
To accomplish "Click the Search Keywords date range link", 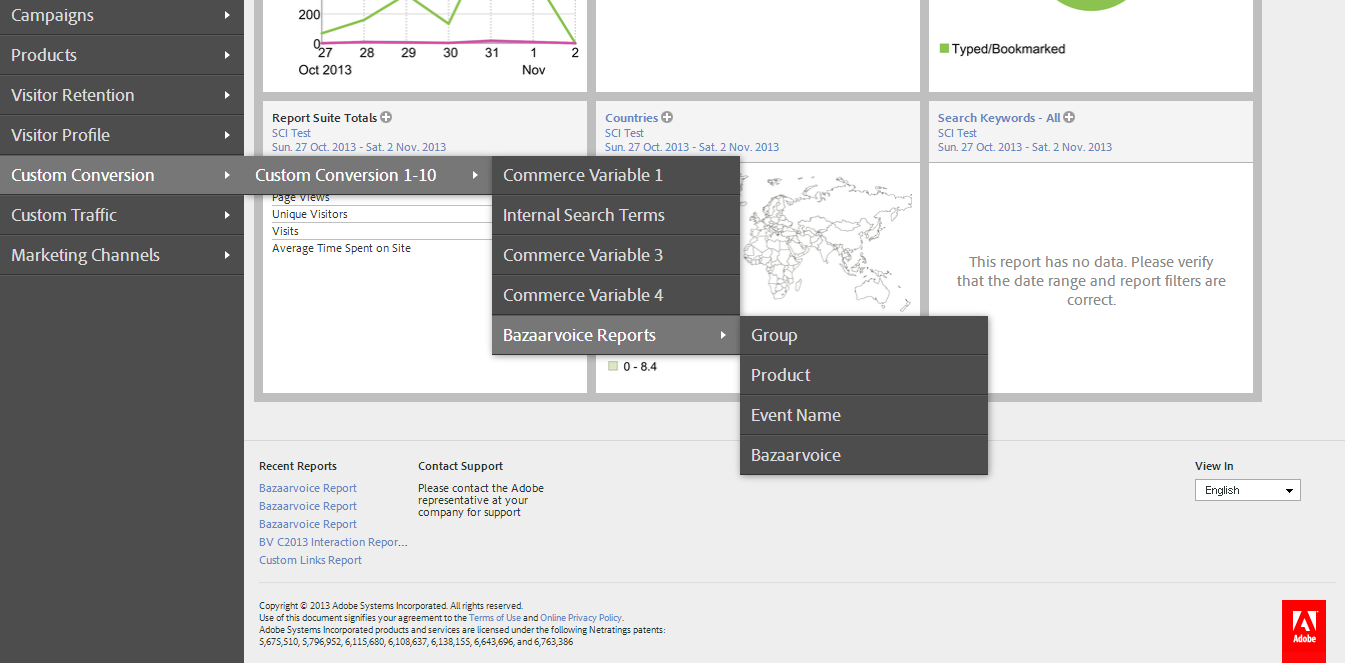I will [1025, 147].
